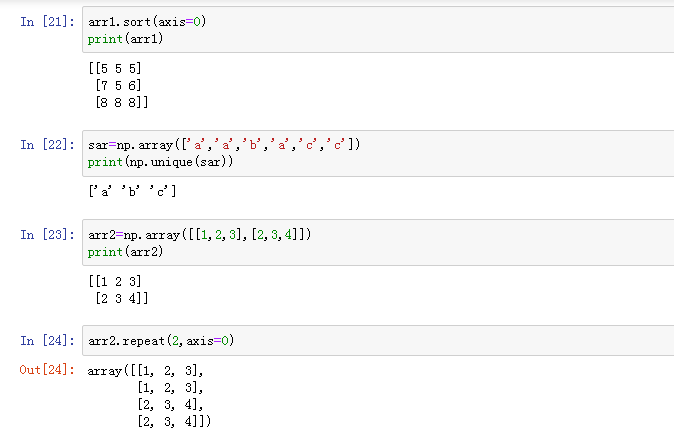Click the In [22] cell prompt label

pyautogui.click(x=47, y=145)
